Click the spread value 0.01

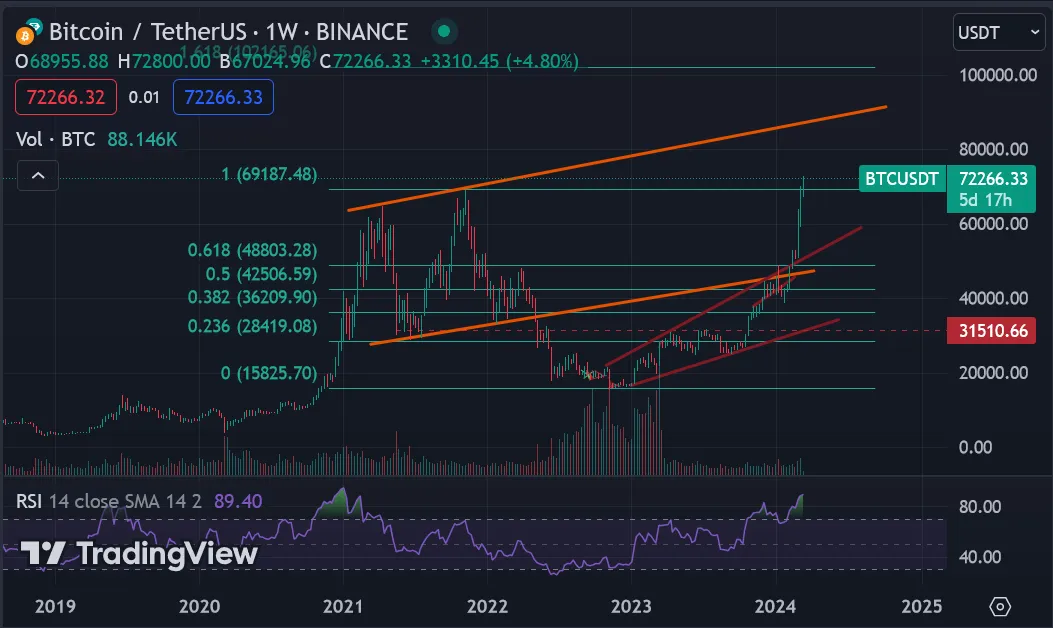[144, 97]
